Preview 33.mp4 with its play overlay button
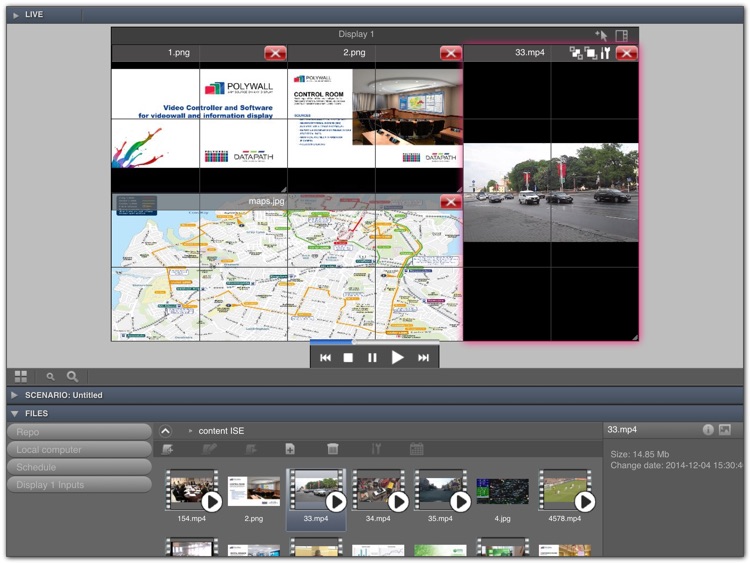The width and height of the screenshot is (750, 563). coord(336,502)
